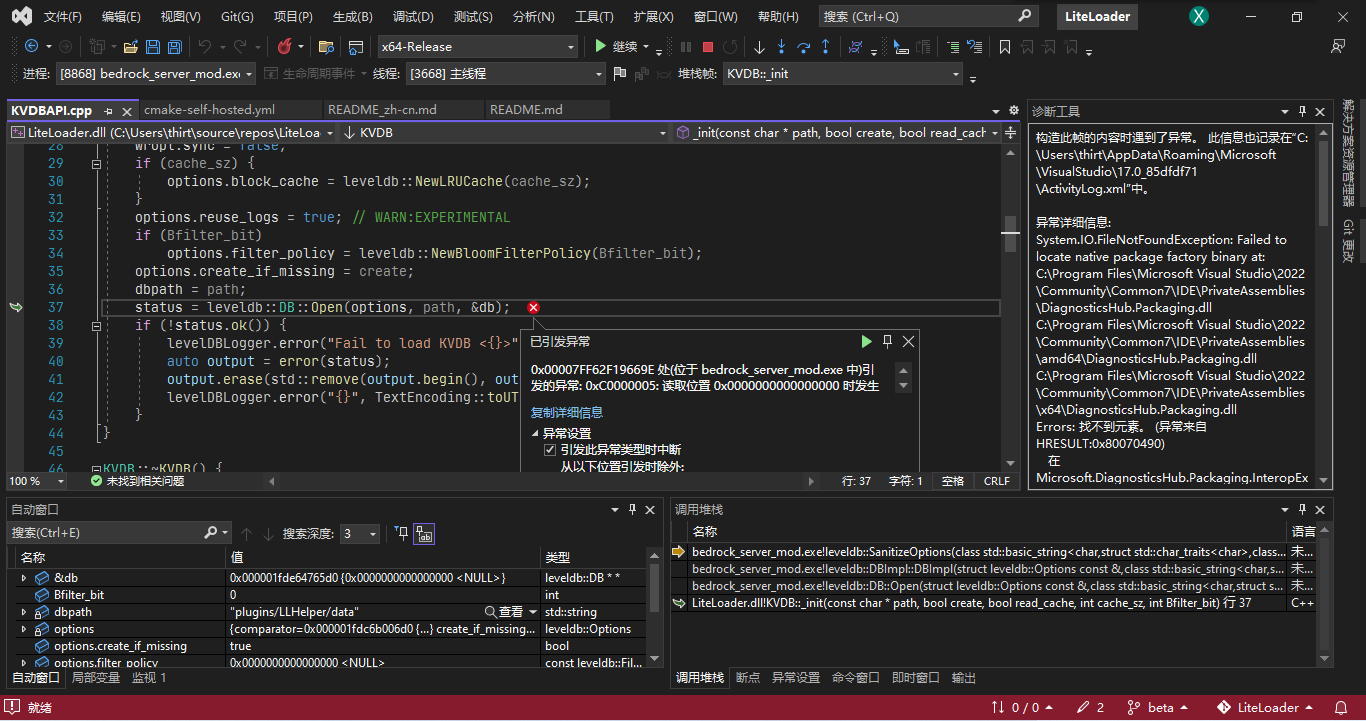1366x721 pixels.
Task: Click the red exception error icon on line 37
Action: [x=533, y=307]
